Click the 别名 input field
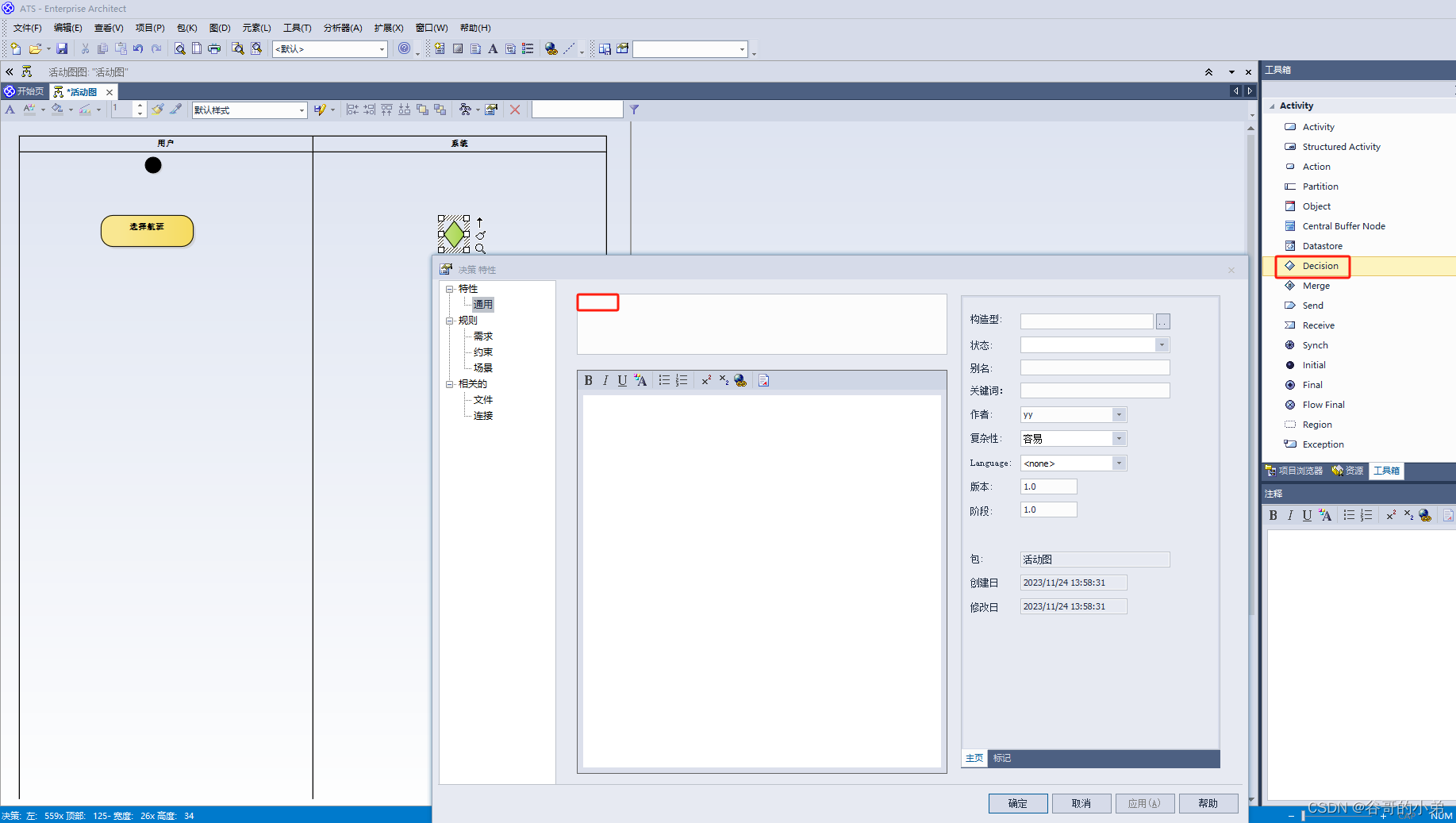Viewport: 1456px width, 823px height. [x=1095, y=368]
